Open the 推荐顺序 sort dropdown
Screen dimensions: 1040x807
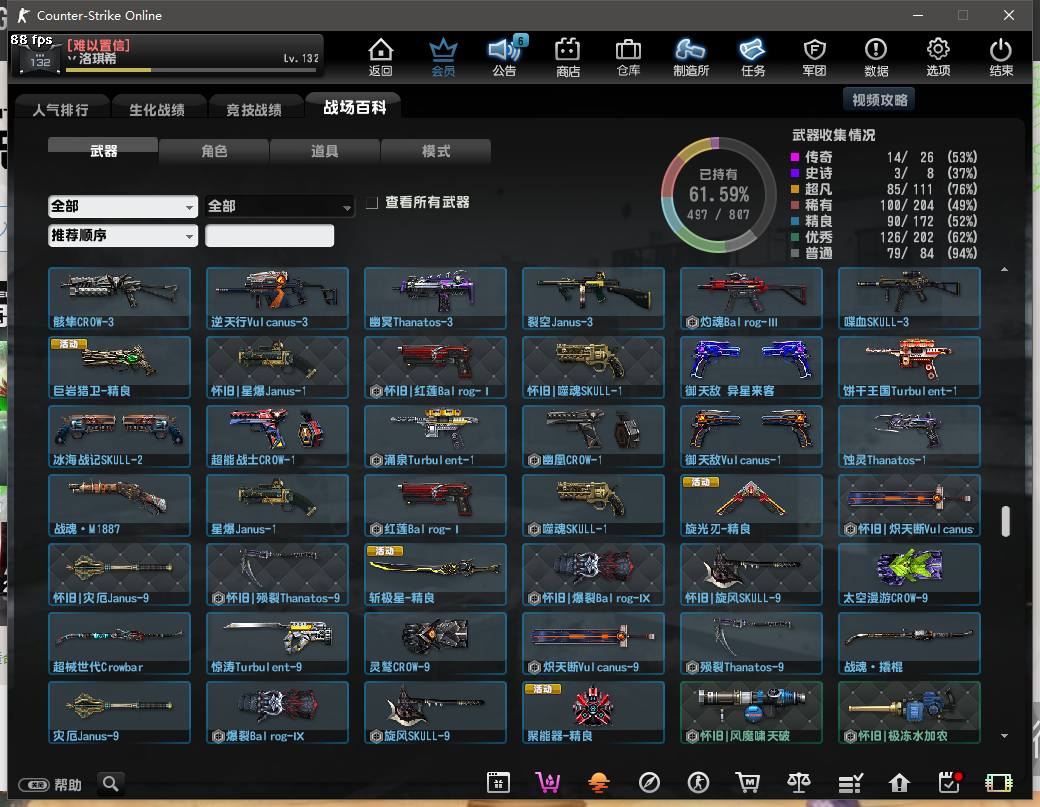(x=123, y=235)
